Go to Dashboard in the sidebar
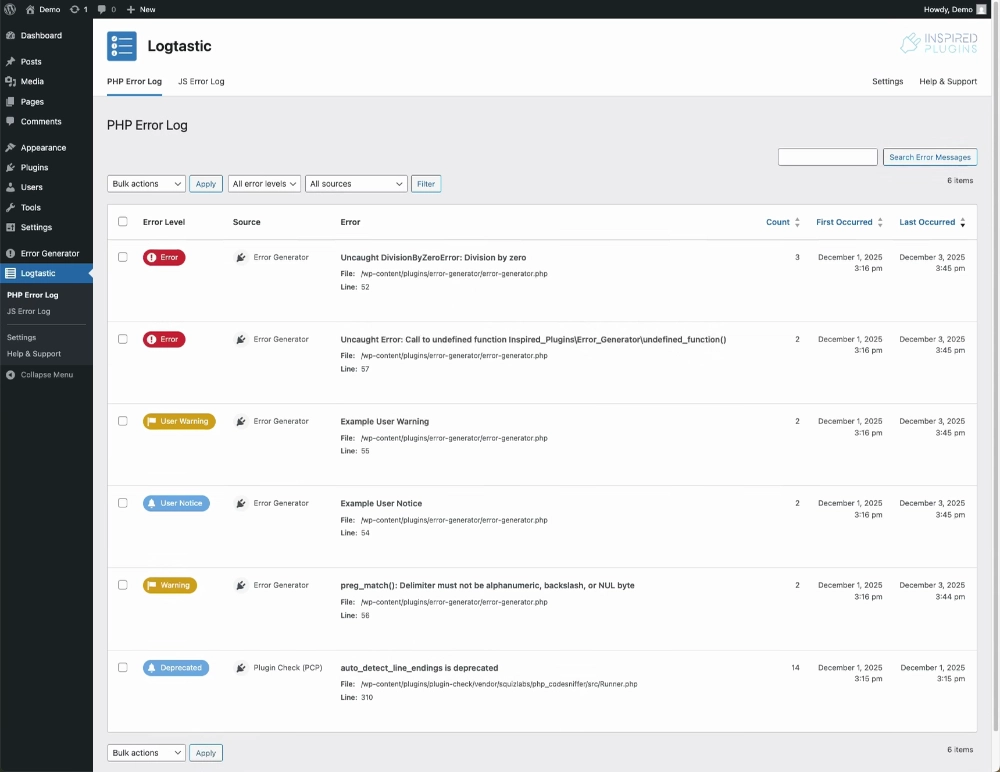The width and height of the screenshot is (1000, 772). (x=41, y=36)
